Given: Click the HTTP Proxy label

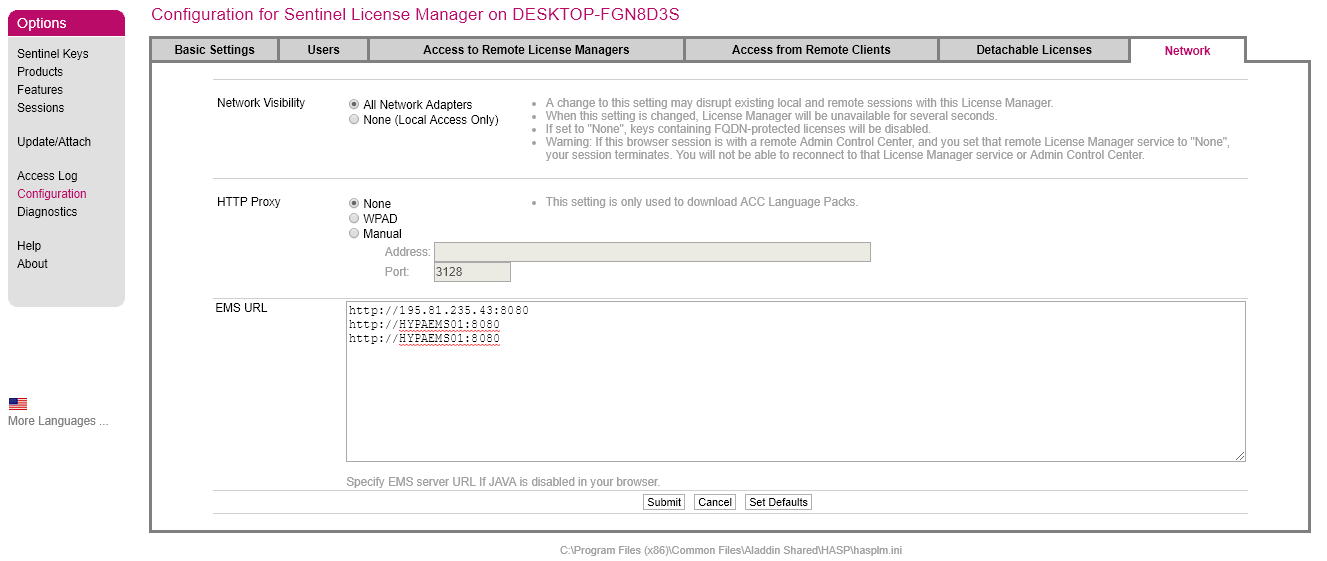Looking at the screenshot, I should coord(249,202).
